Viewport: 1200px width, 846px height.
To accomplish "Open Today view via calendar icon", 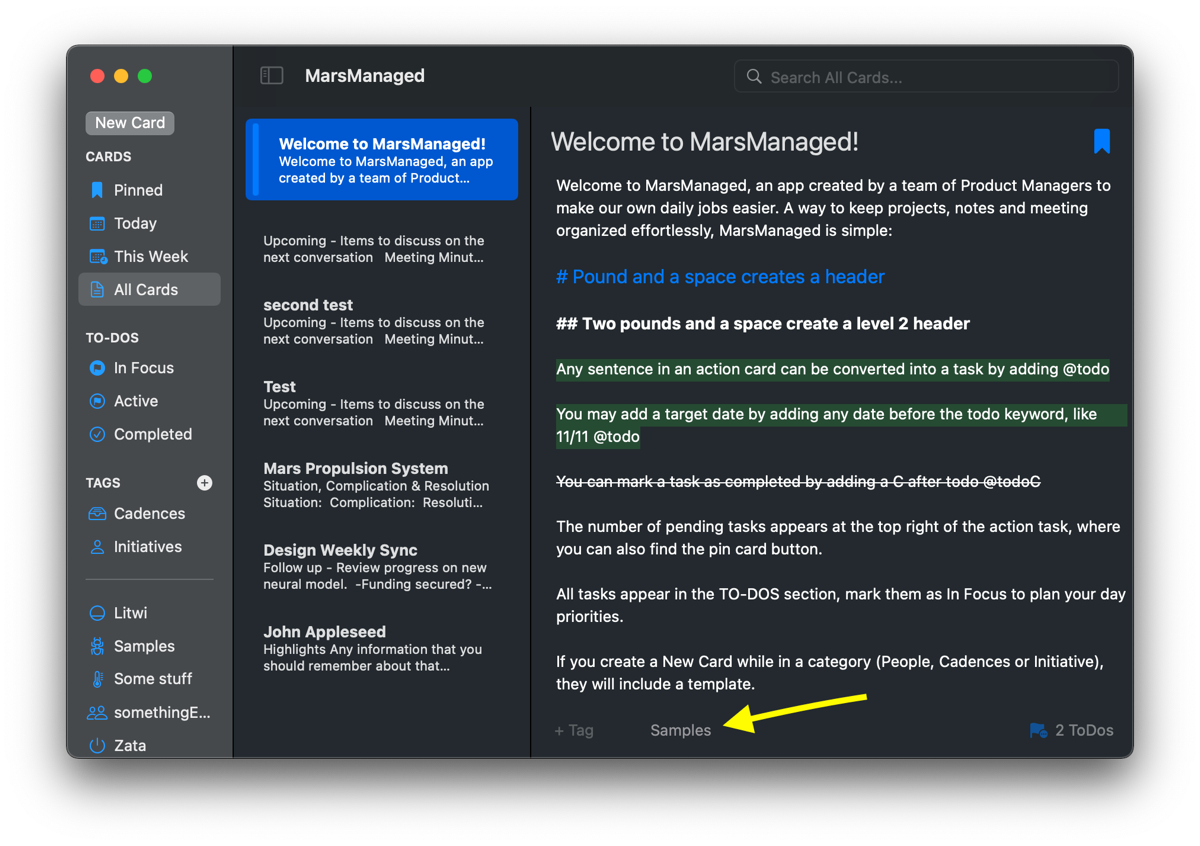I will tap(97, 223).
